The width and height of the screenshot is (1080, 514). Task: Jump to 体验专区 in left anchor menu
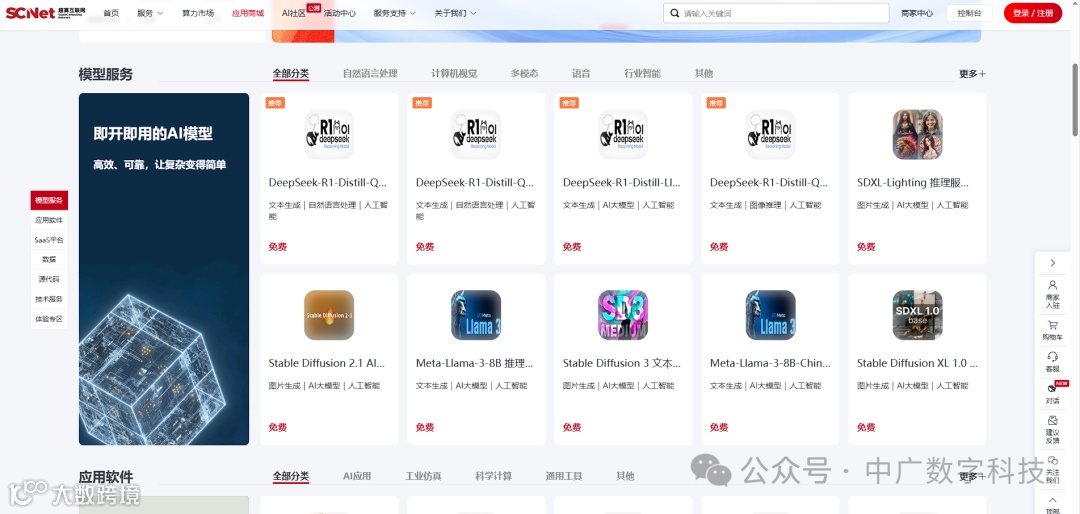point(49,319)
